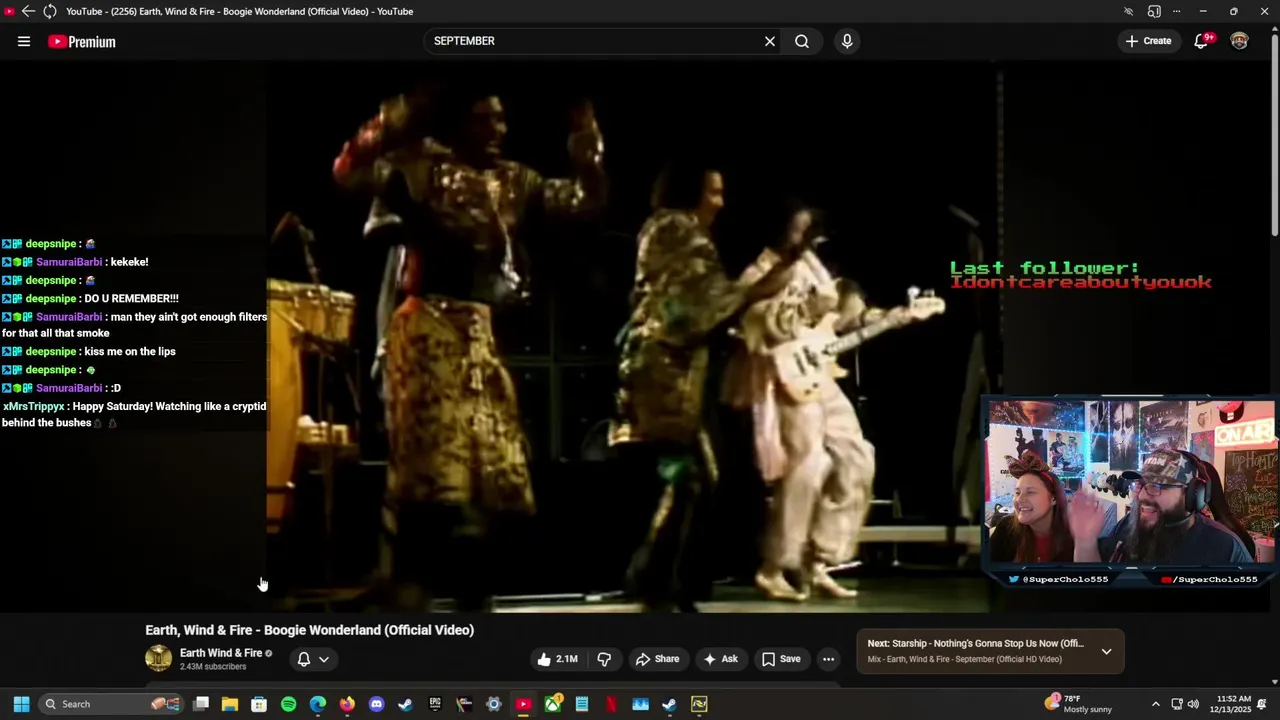This screenshot has width=1280, height=720.
Task: Click the page vertical scrollbar
Action: click(1274, 135)
